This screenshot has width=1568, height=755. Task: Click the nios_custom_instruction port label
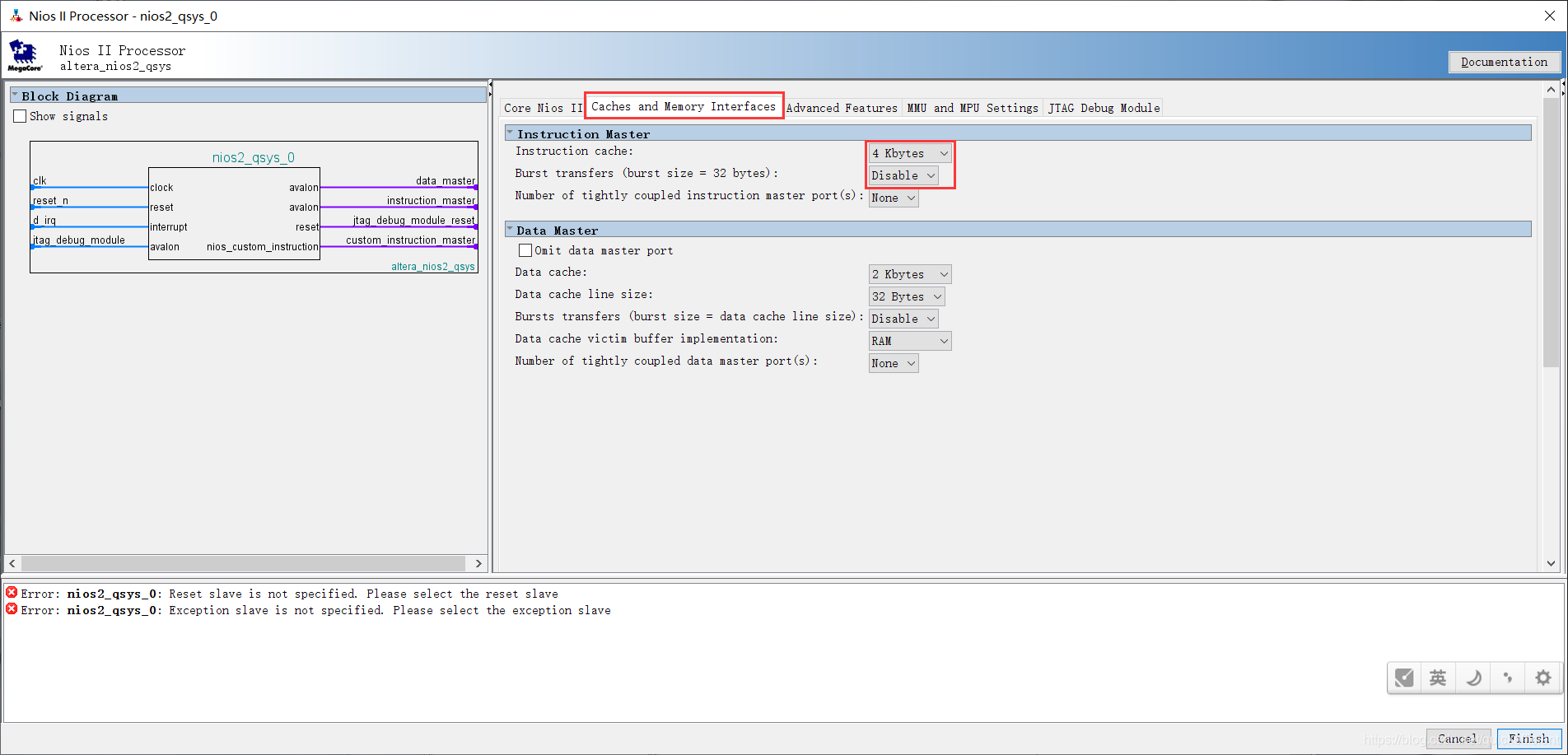pos(263,246)
